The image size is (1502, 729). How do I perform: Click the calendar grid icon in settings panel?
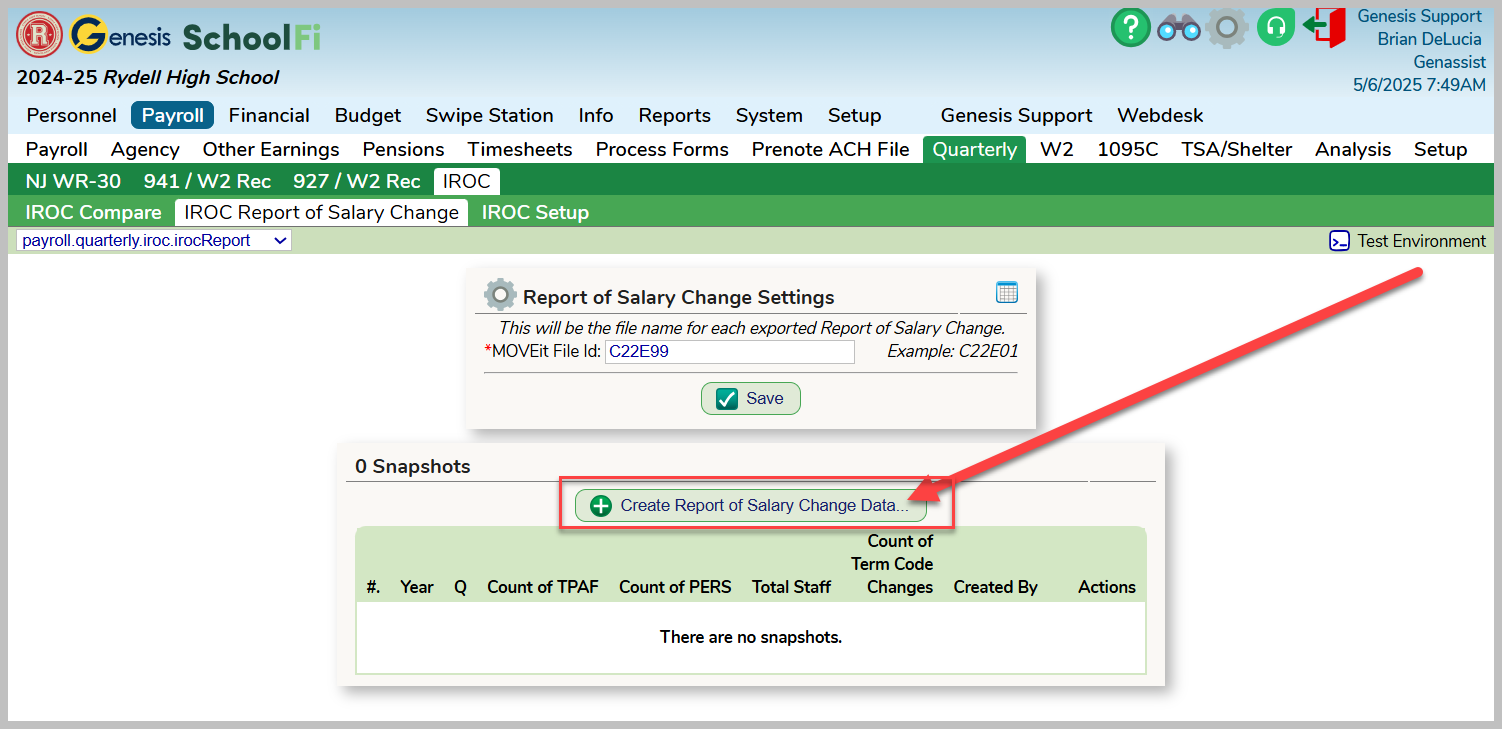pyautogui.click(x=1007, y=292)
